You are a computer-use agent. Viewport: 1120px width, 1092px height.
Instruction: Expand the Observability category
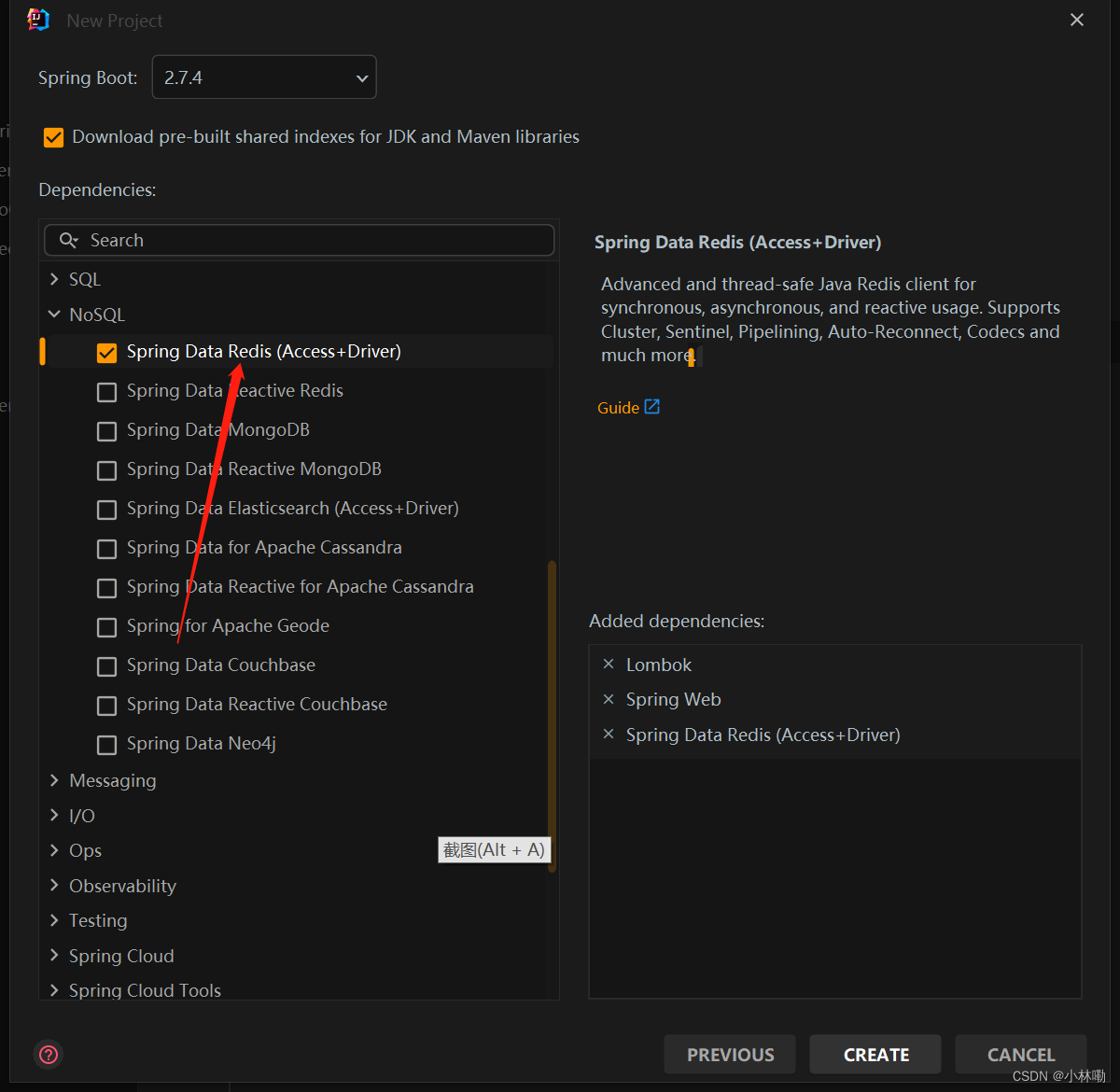[54, 886]
